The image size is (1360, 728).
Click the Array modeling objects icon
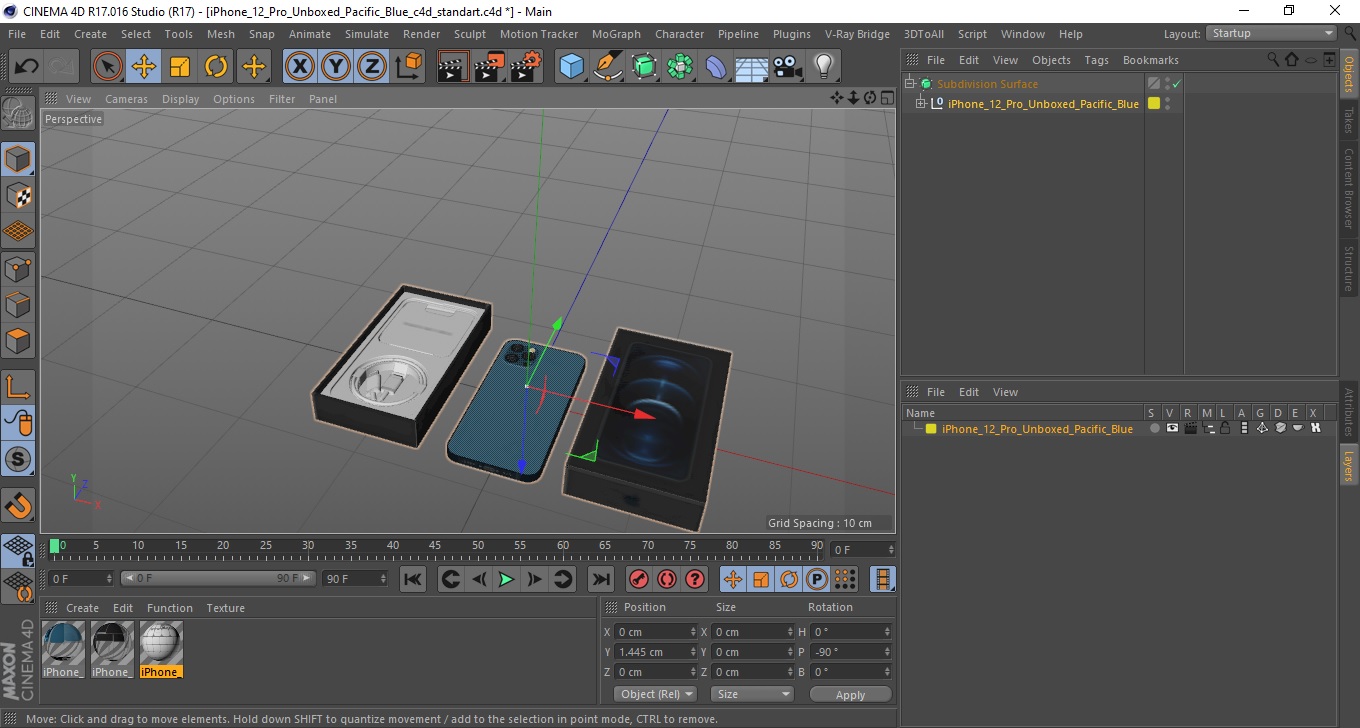[x=680, y=67]
